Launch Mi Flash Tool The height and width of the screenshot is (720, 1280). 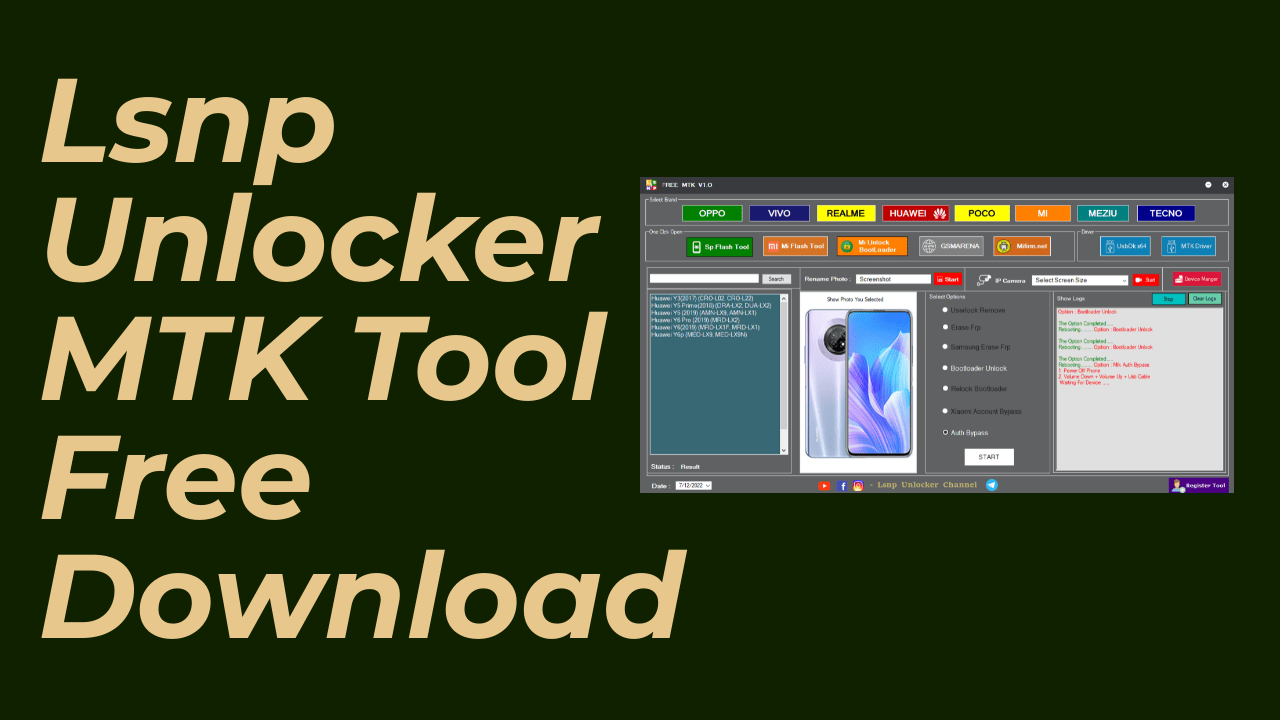795,246
